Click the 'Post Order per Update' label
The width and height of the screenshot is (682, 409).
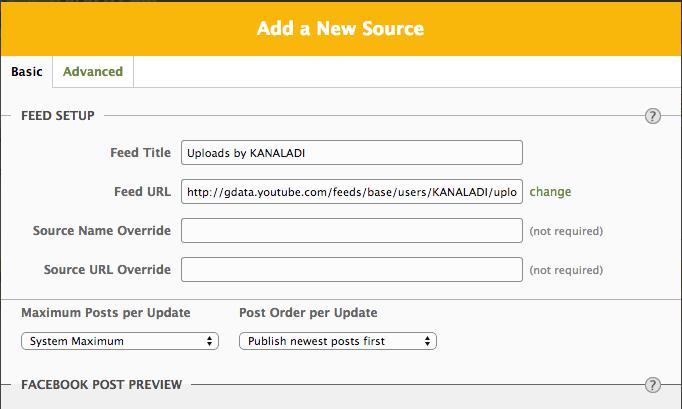[308, 313]
